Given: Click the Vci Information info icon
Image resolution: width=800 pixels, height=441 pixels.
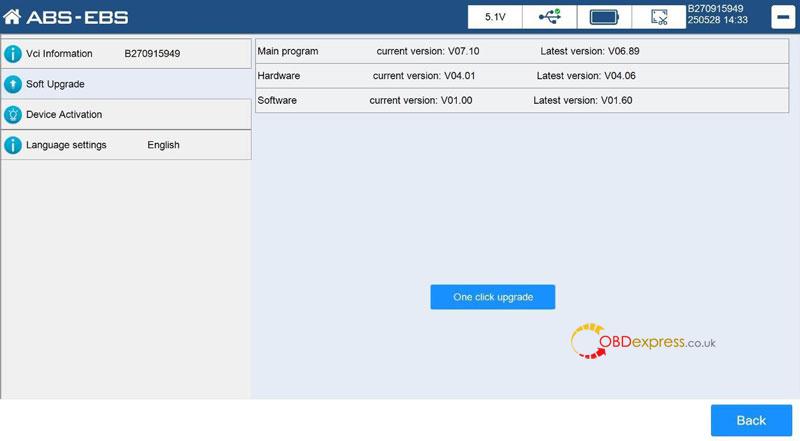Looking at the screenshot, I should (x=13, y=54).
